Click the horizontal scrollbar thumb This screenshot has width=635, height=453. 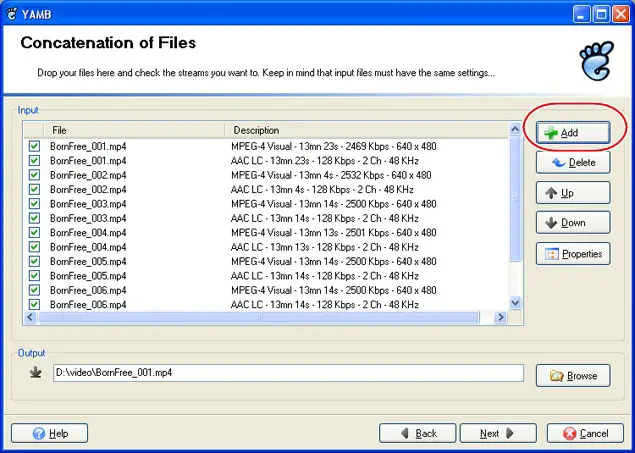click(x=258, y=317)
